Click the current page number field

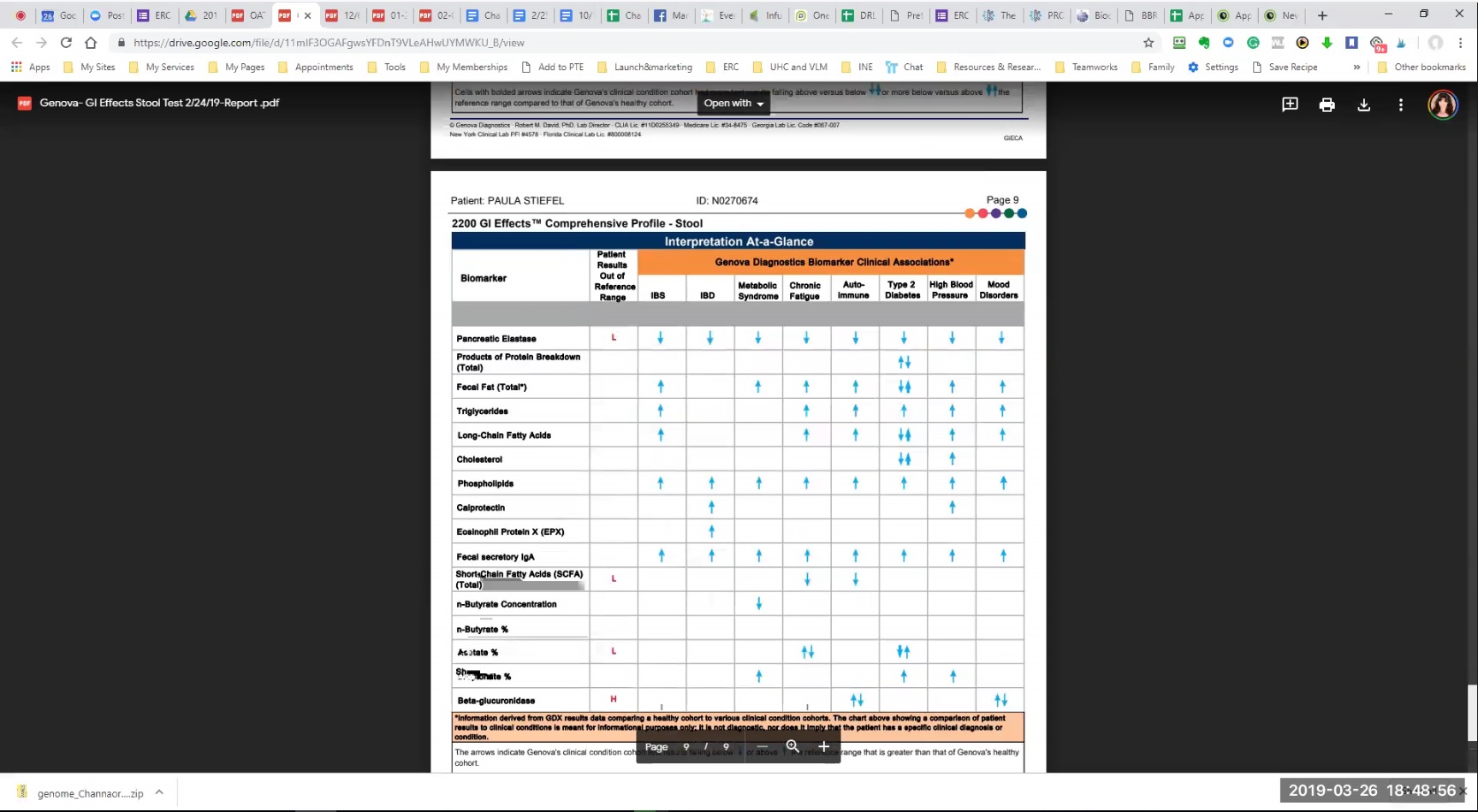click(x=686, y=747)
